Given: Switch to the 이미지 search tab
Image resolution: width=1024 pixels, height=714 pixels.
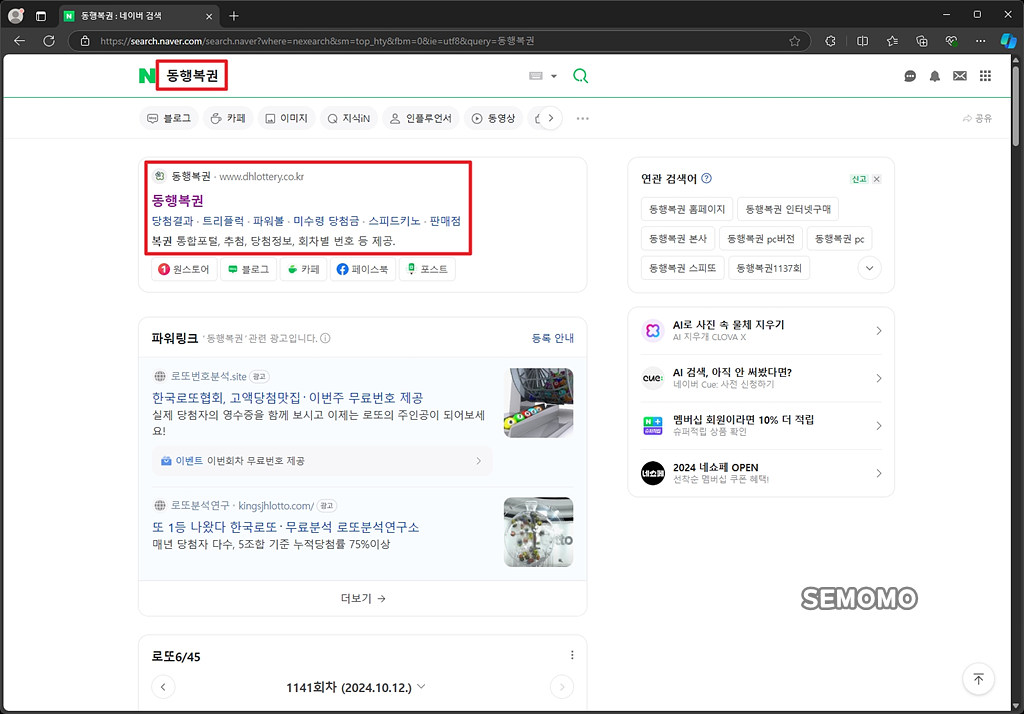Looking at the screenshot, I should [x=287, y=118].
